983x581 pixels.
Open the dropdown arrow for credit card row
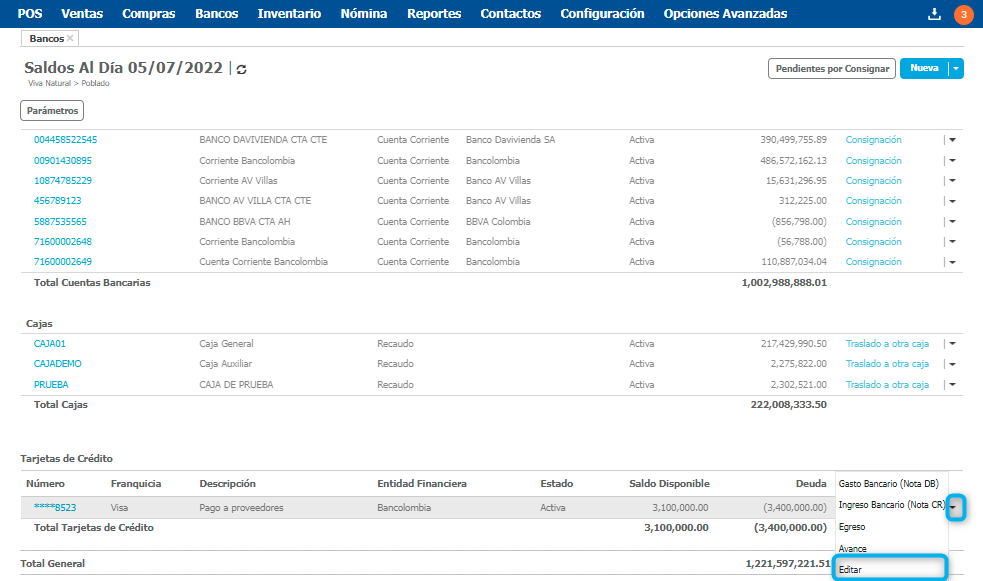(956, 508)
